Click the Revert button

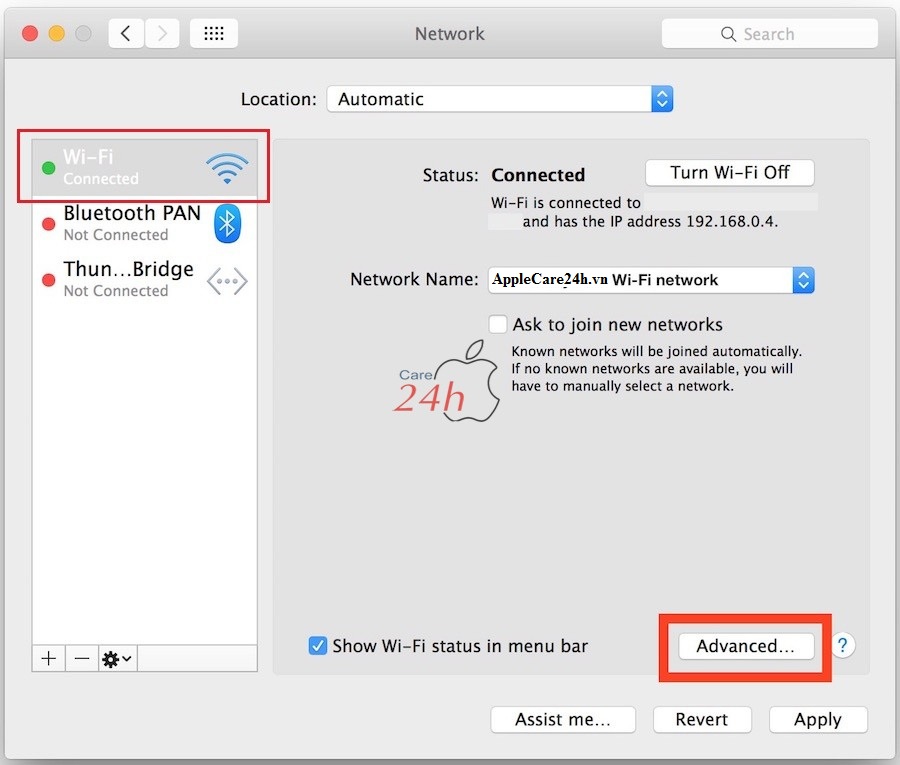pos(702,720)
